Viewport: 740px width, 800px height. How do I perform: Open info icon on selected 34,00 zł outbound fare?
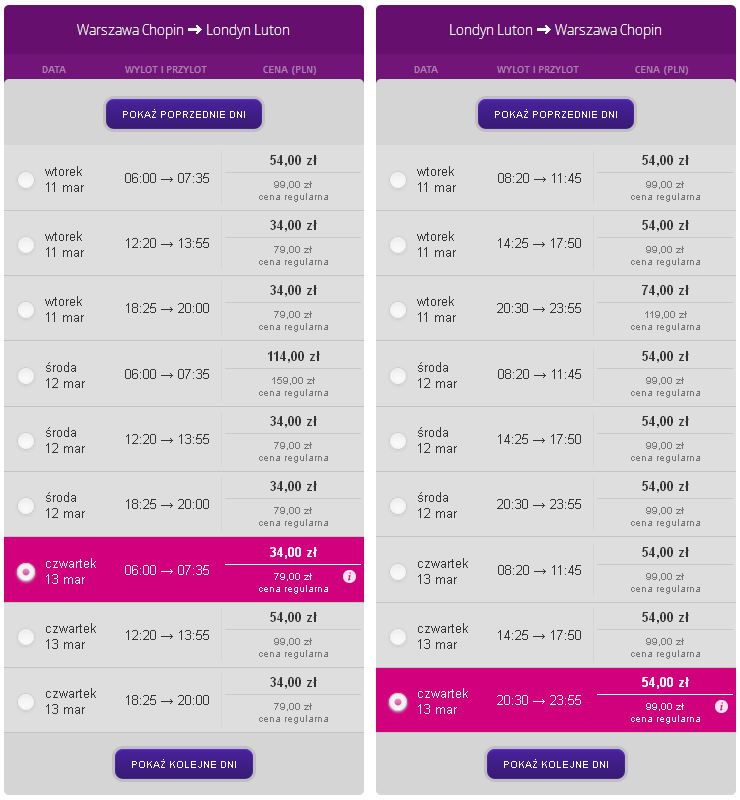[x=349, y=577]
